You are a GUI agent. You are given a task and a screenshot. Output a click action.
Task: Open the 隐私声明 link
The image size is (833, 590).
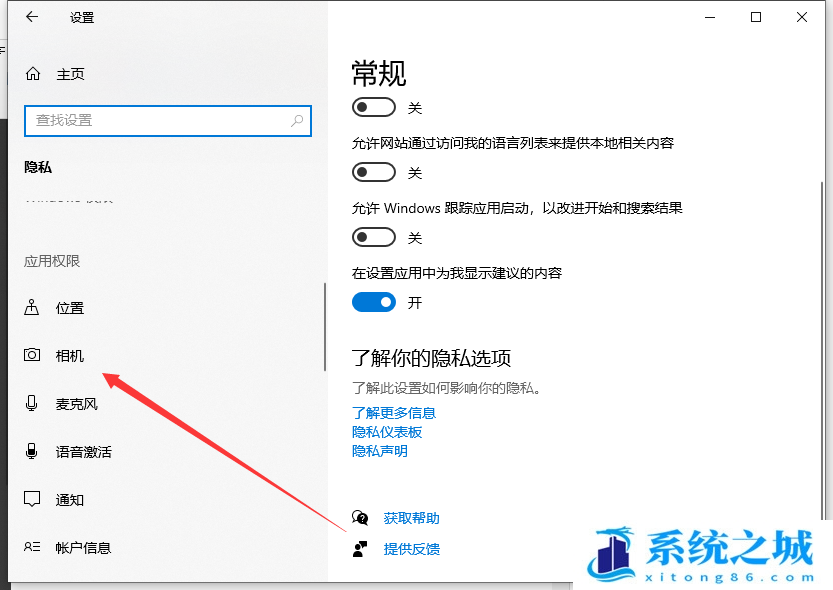coord(380,451)
